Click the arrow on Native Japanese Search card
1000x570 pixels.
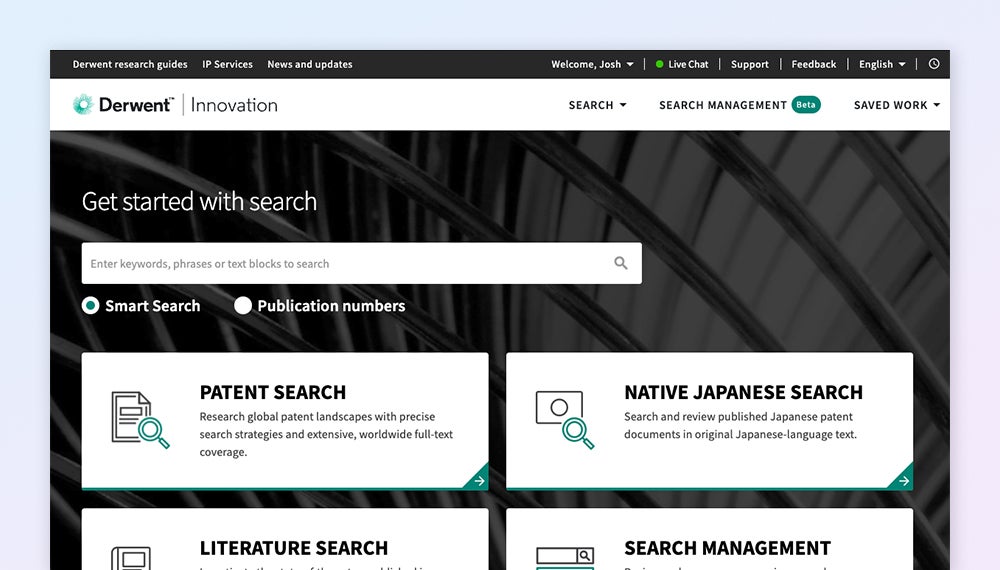point(904,481)
